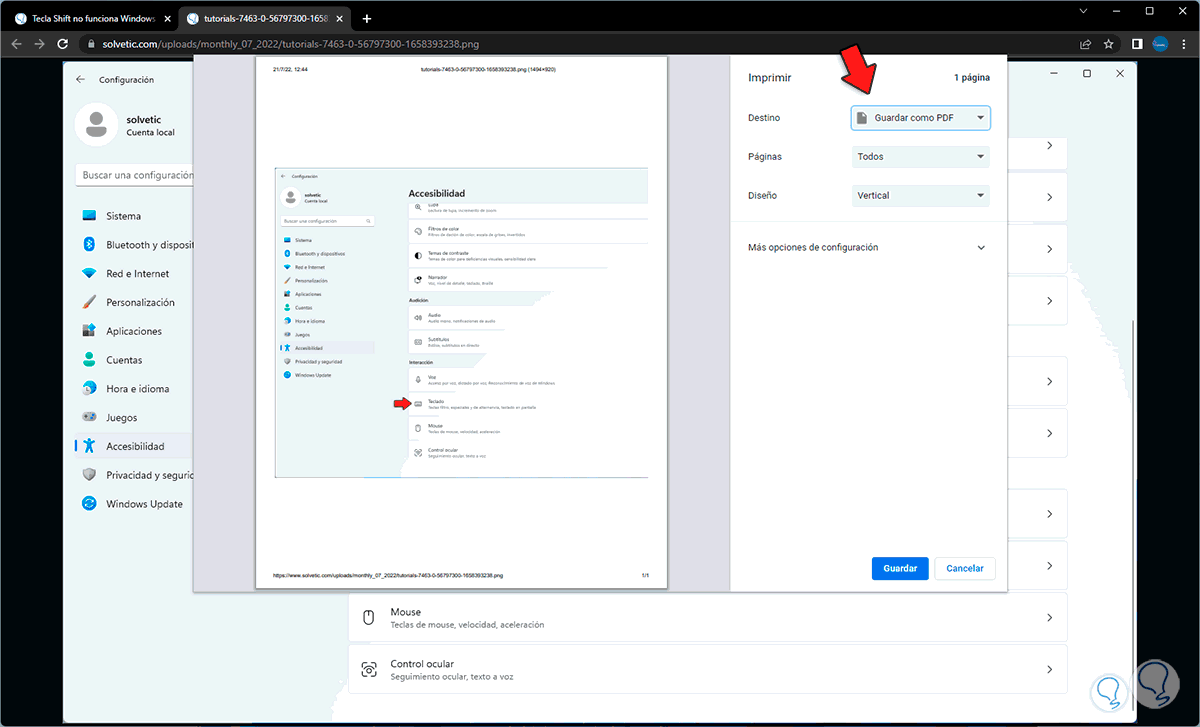Click the Personalización brush icon
The width and height of the screenshot is (1200, 727).
pyautogui.click(x=89, y=302)
